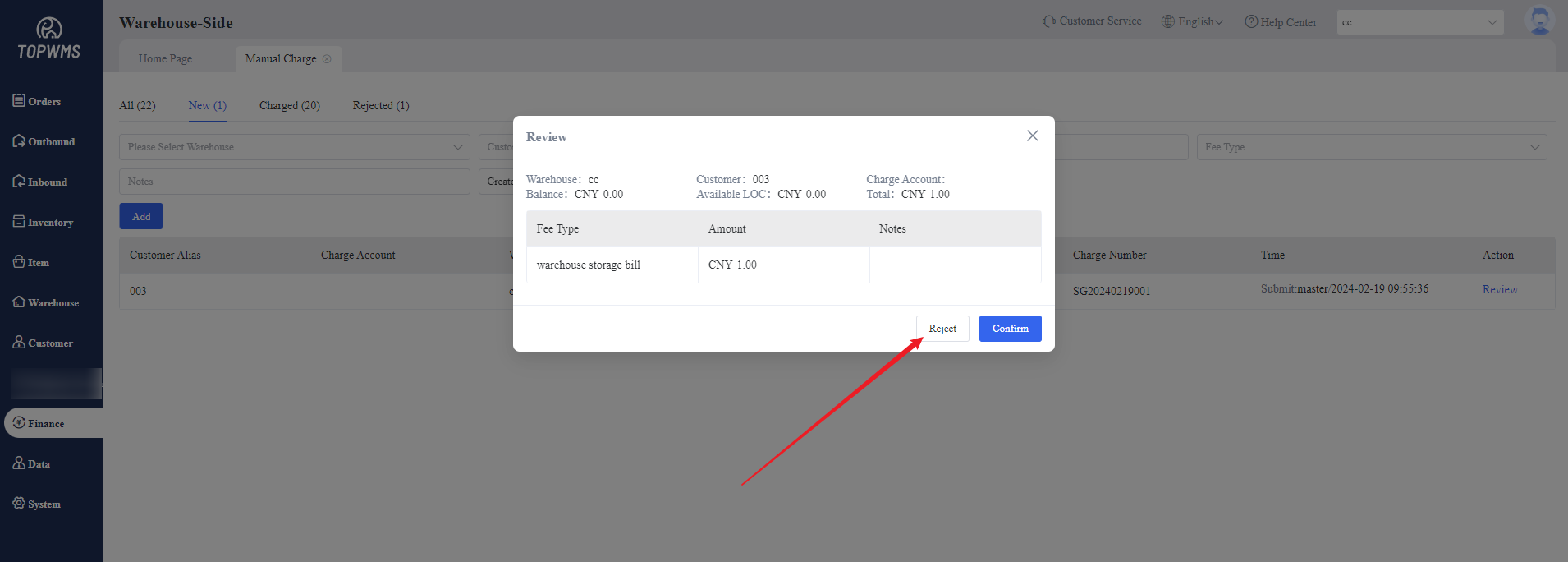Click the Notes input field
The height and width of the screenshot is (562, 1568).
(294, 182)
